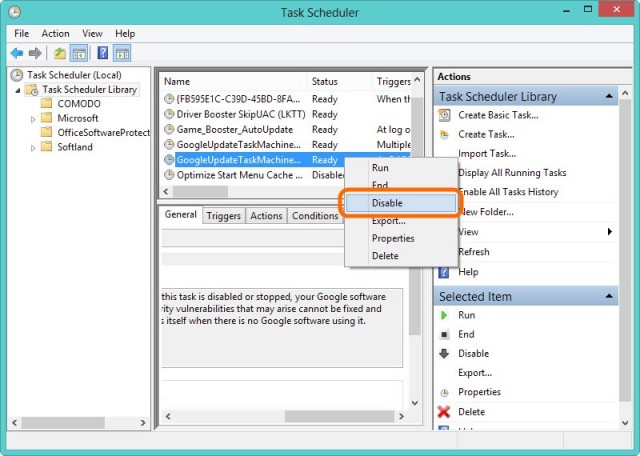Click the Task Scheduler (Local) clock icon

coord(17,75)
